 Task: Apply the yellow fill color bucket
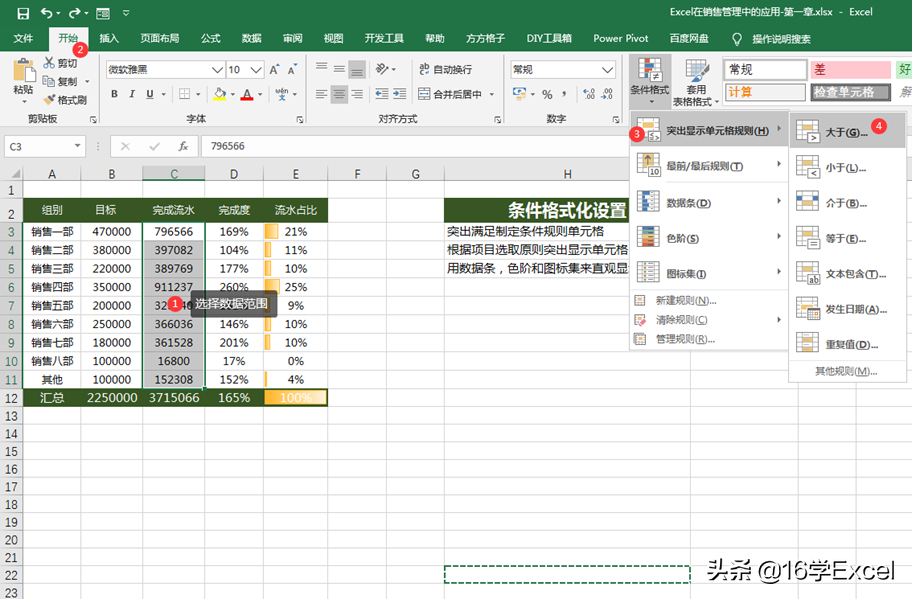pyautogui.click(x=220, y=94)
